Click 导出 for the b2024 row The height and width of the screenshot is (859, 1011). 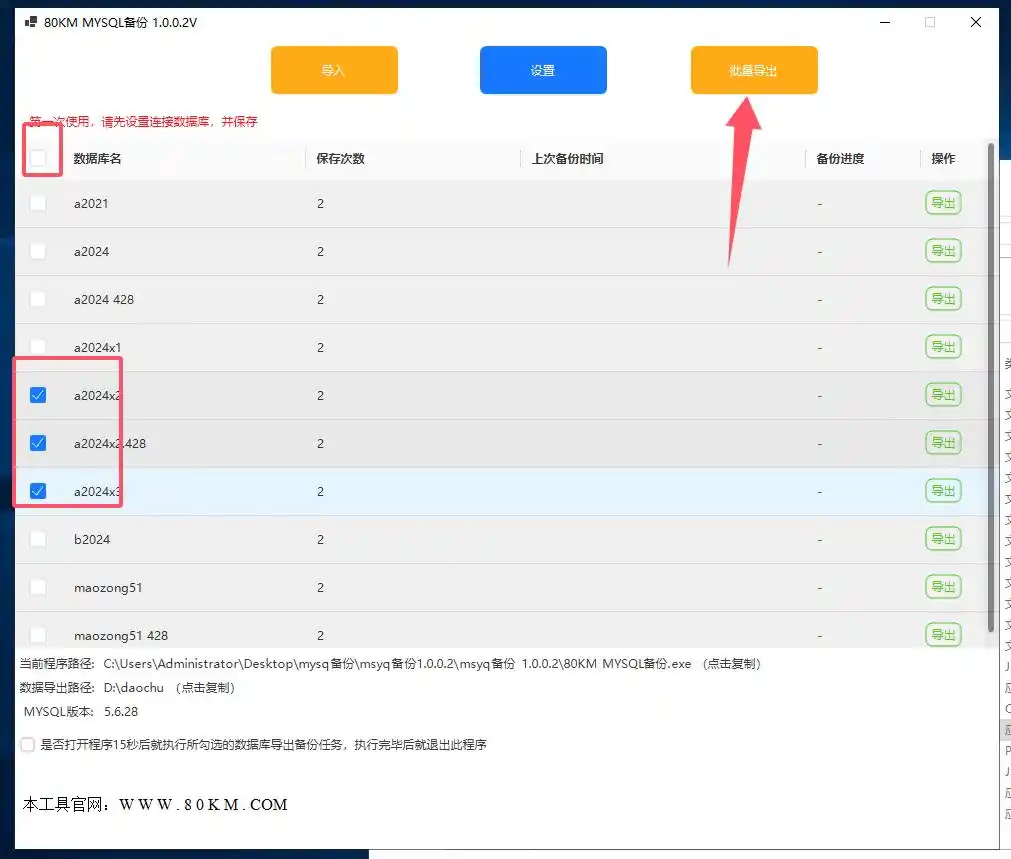click(x=943, y=539)
